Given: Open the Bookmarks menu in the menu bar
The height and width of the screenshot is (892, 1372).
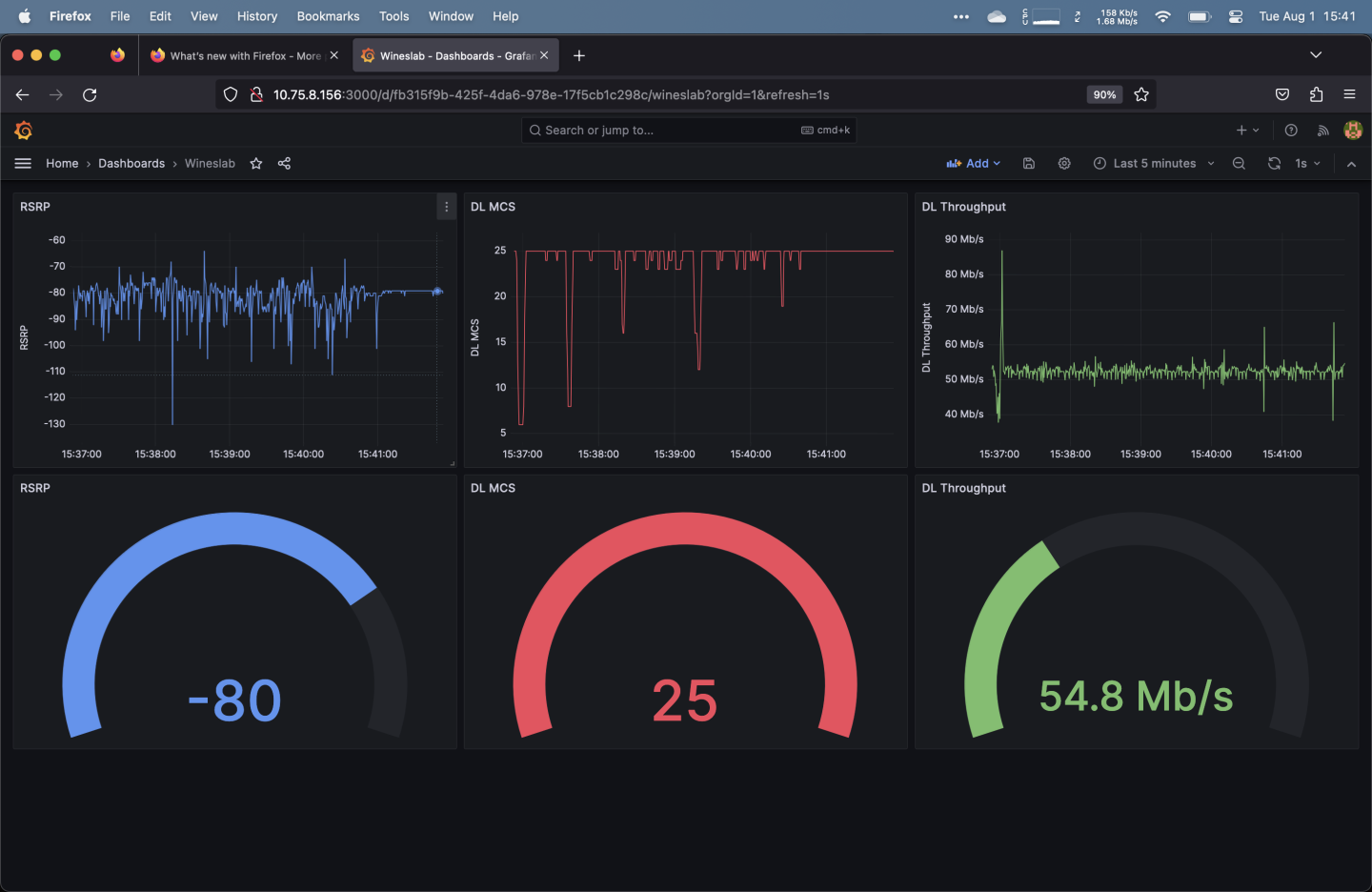Looking at the screenshot, I should tap(328, 16).
